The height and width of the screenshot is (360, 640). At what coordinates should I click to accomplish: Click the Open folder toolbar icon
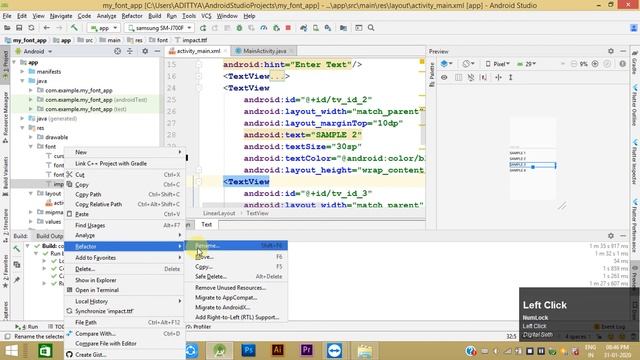7,28
